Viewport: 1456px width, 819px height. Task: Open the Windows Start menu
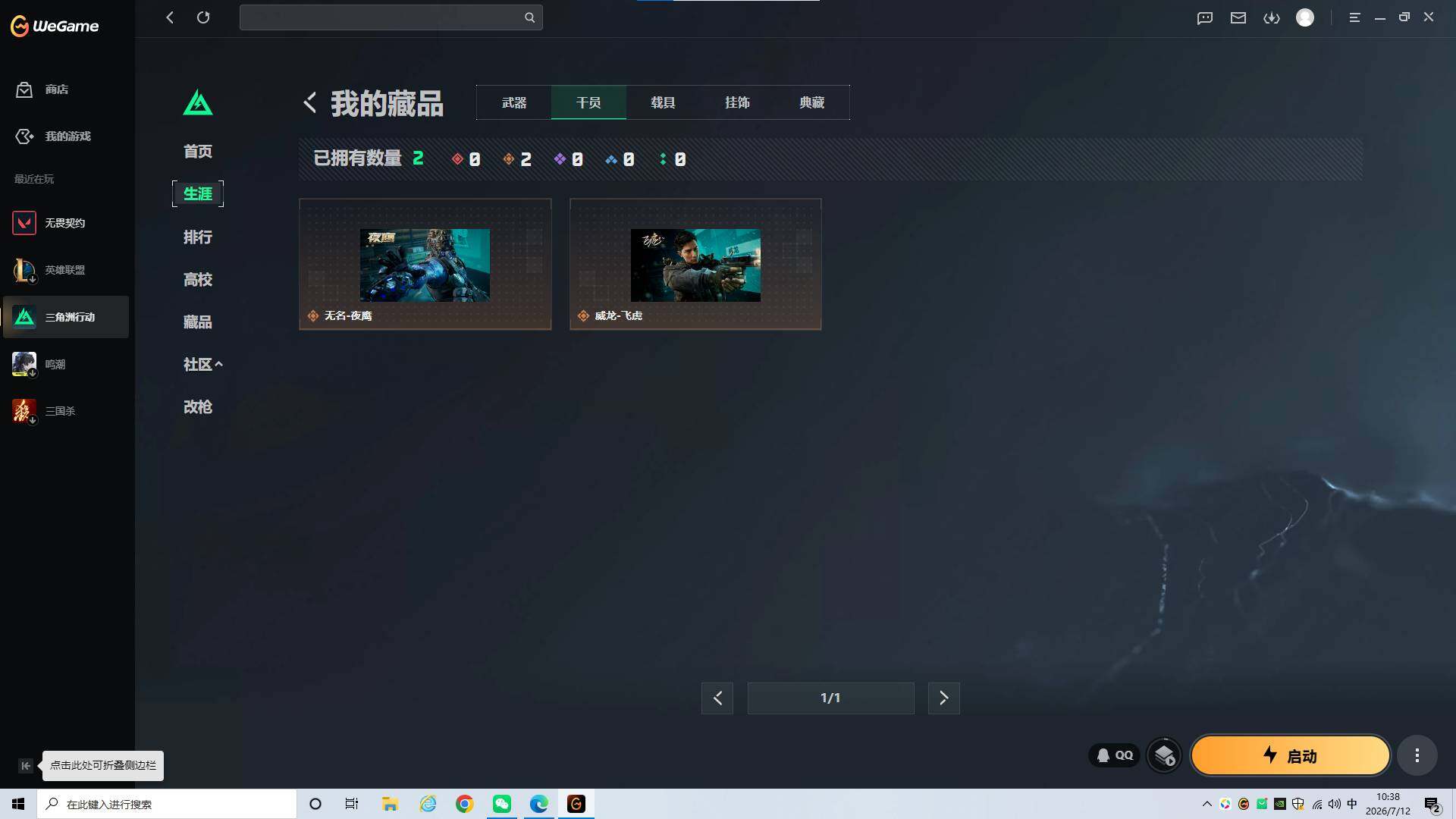[18, 804]
